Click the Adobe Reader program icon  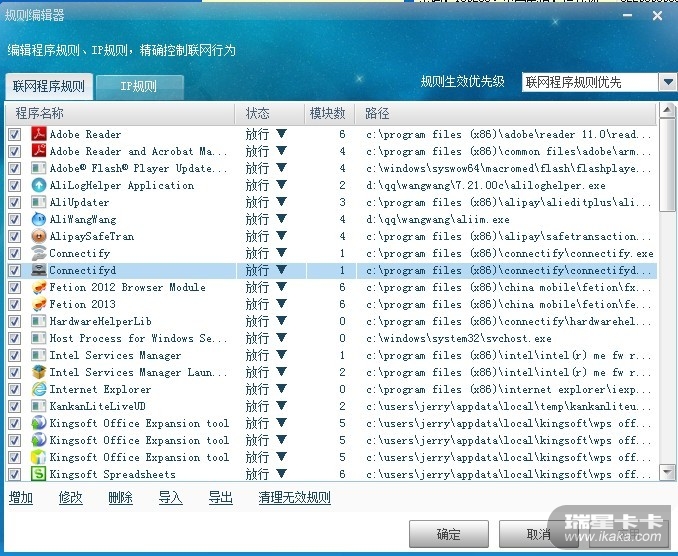[38, 134]
